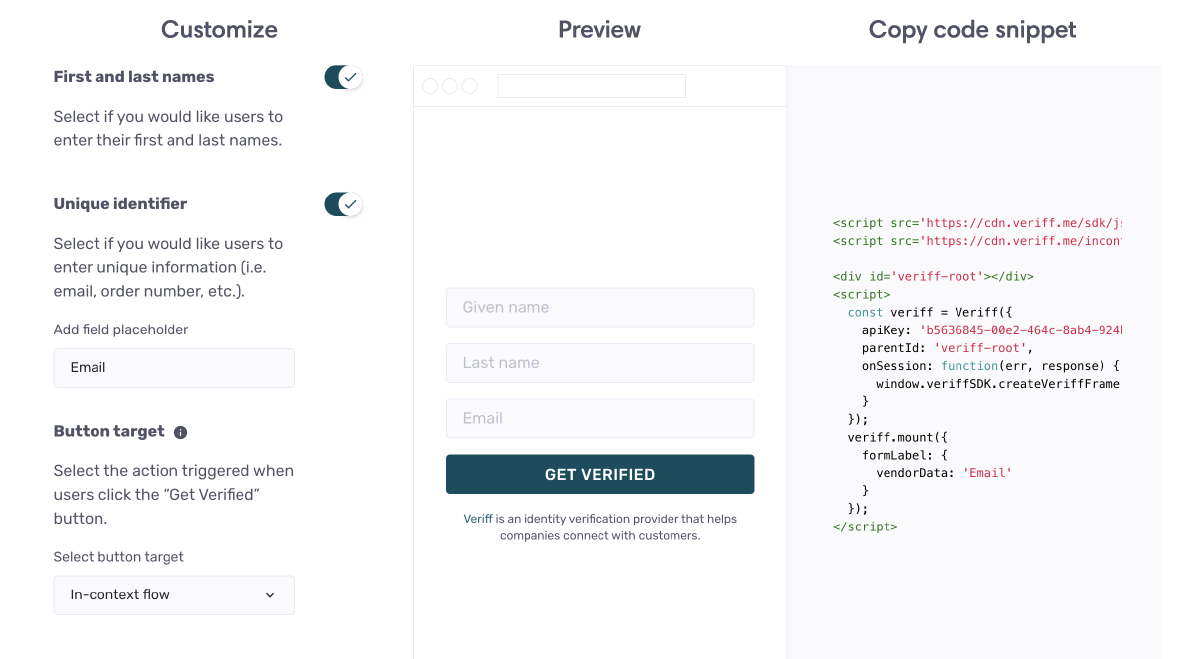Click the third circle in the preview browser bar
The image size is (1200, 659).
click(x=469, y=86)
